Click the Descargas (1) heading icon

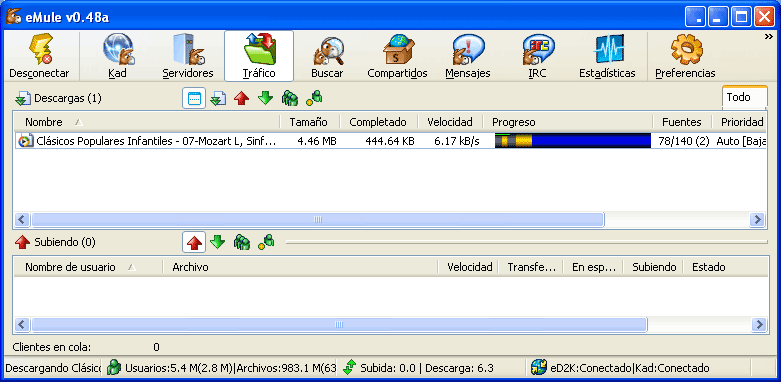(22, 99)
